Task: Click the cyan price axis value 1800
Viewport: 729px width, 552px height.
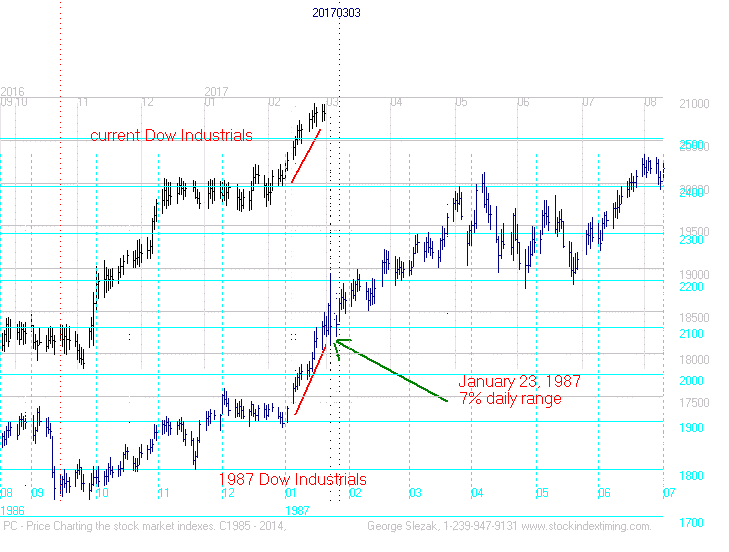Action: click(x=691, y=476)
